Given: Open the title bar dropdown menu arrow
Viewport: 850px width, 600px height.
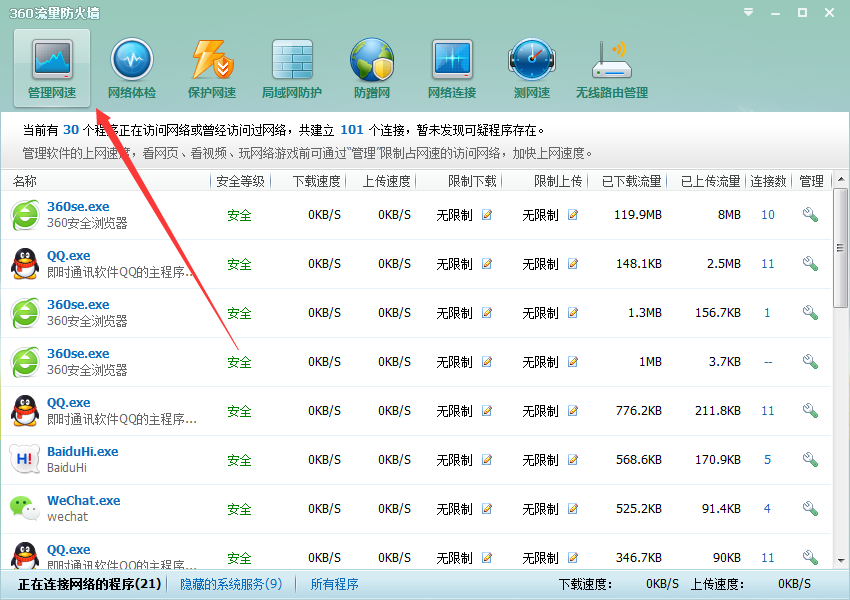Looking at the screenshot, I should (749, 12).
